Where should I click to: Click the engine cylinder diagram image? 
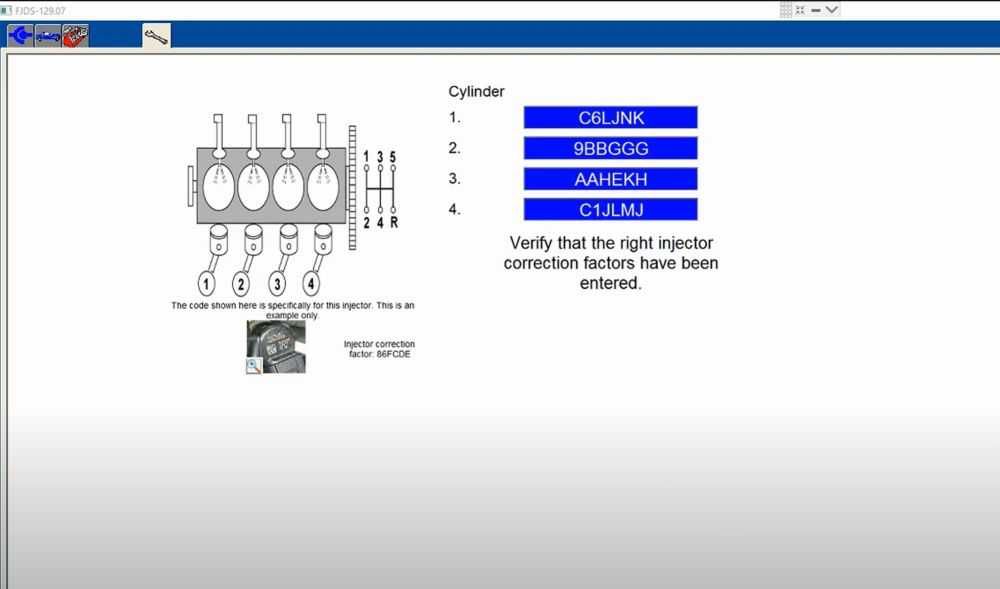[293, 205]
